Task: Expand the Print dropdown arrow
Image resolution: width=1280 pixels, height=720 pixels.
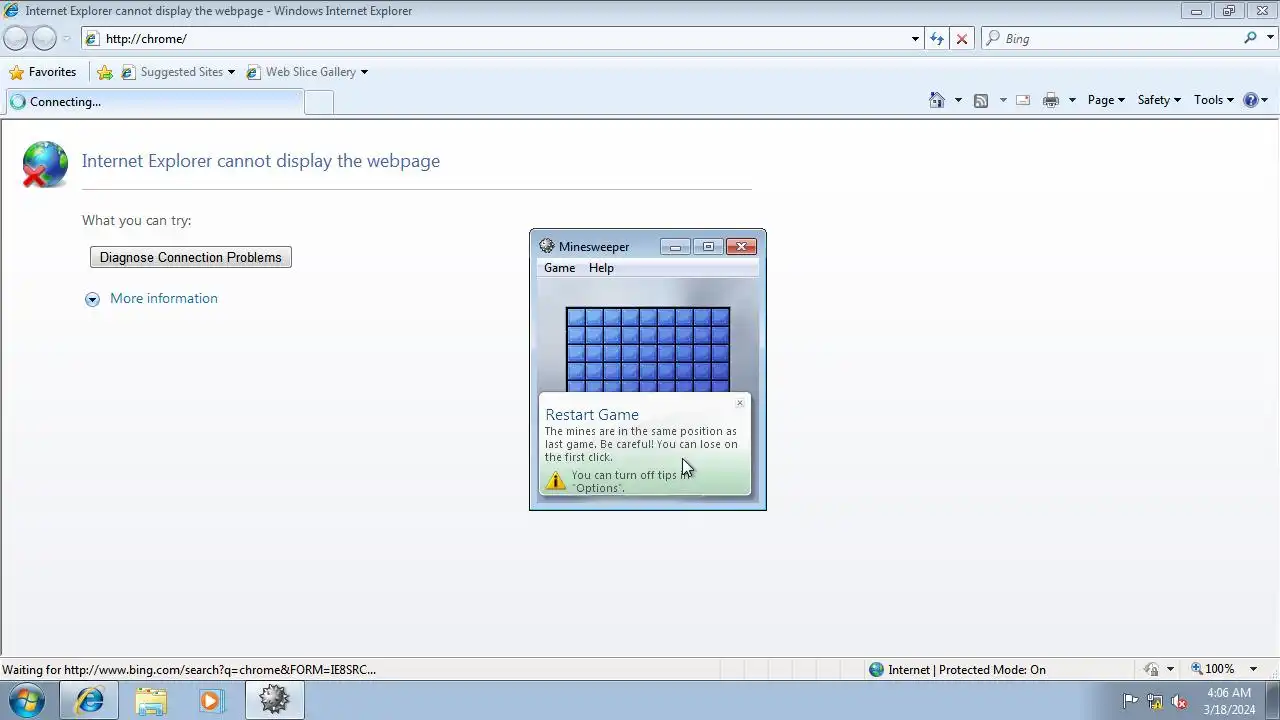Action: point(1072,100)
